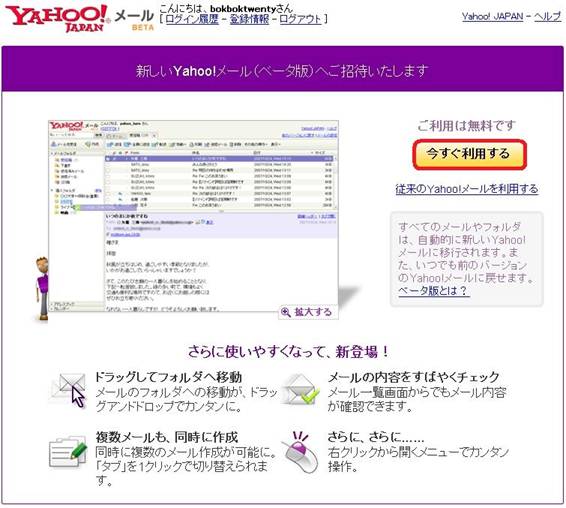Open the Yahoo! JAPAN link at top right

click(492, 16)
